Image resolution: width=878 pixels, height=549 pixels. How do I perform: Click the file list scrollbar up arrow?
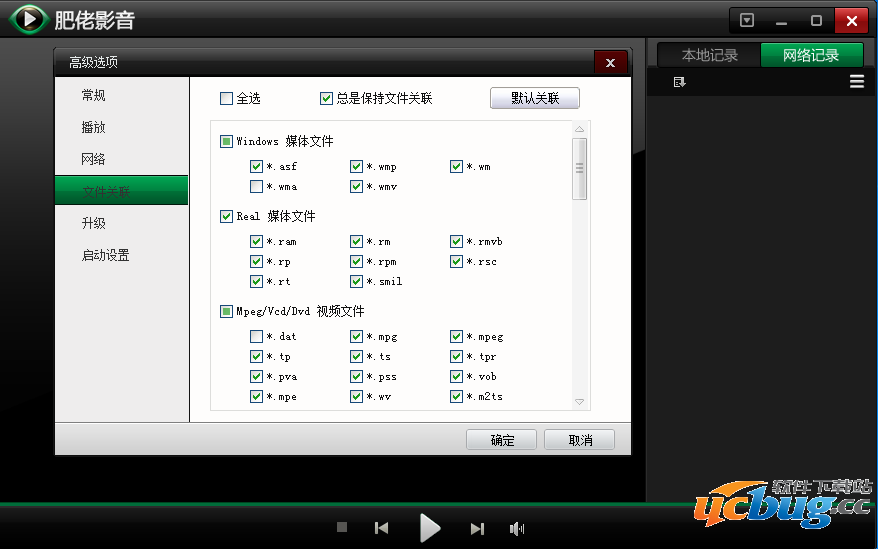click(x=580, y=129)
